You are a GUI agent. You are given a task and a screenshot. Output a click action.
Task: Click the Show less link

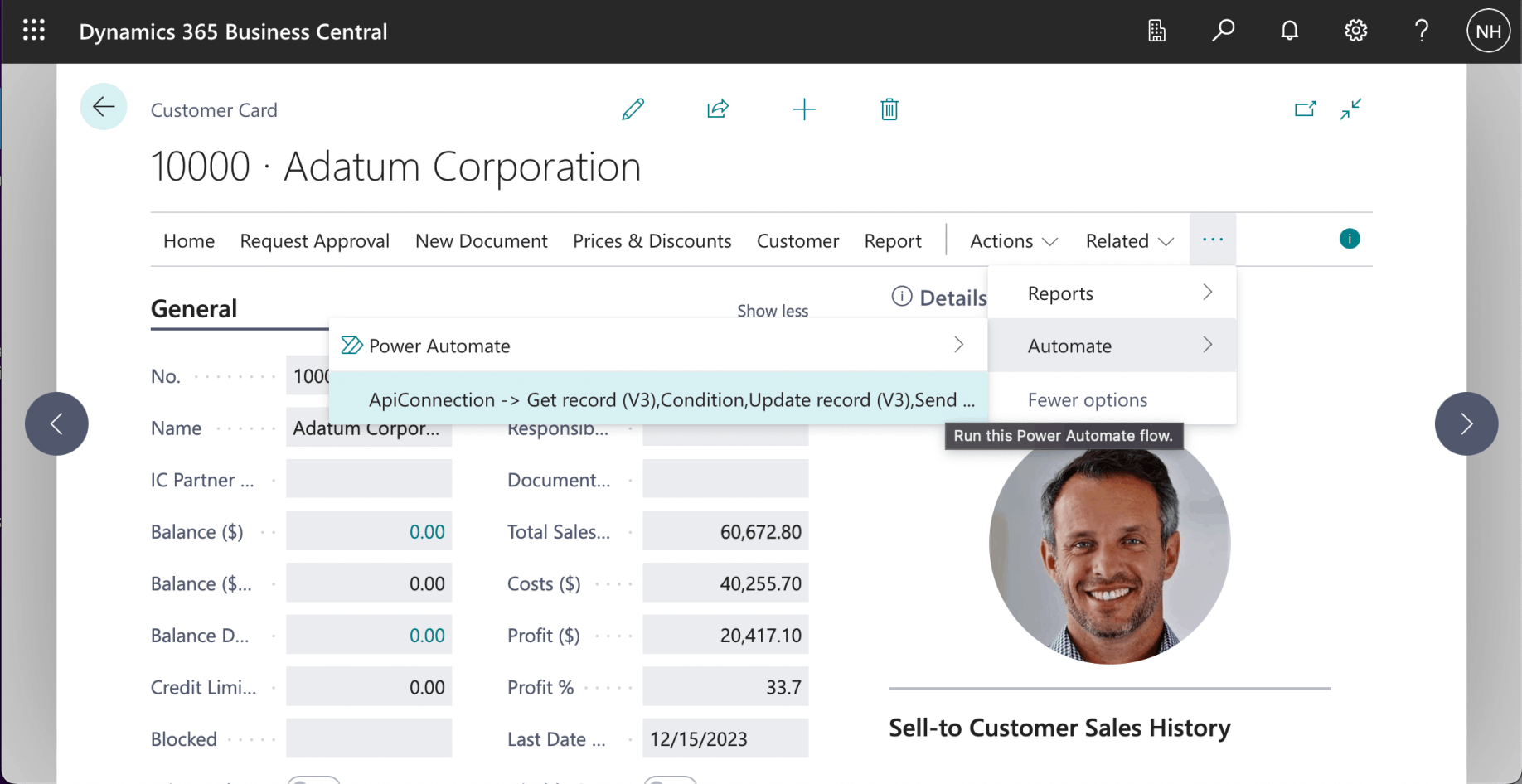[x=772, y=311]
